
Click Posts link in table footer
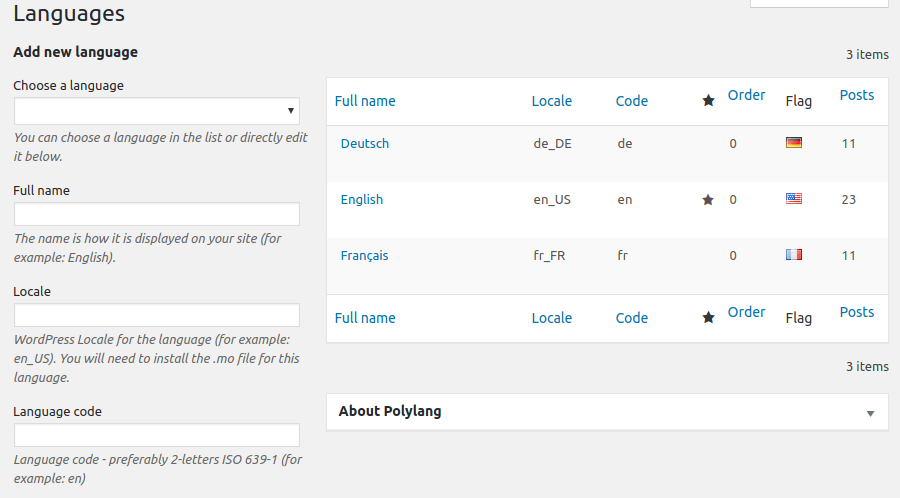pos(857,312)
